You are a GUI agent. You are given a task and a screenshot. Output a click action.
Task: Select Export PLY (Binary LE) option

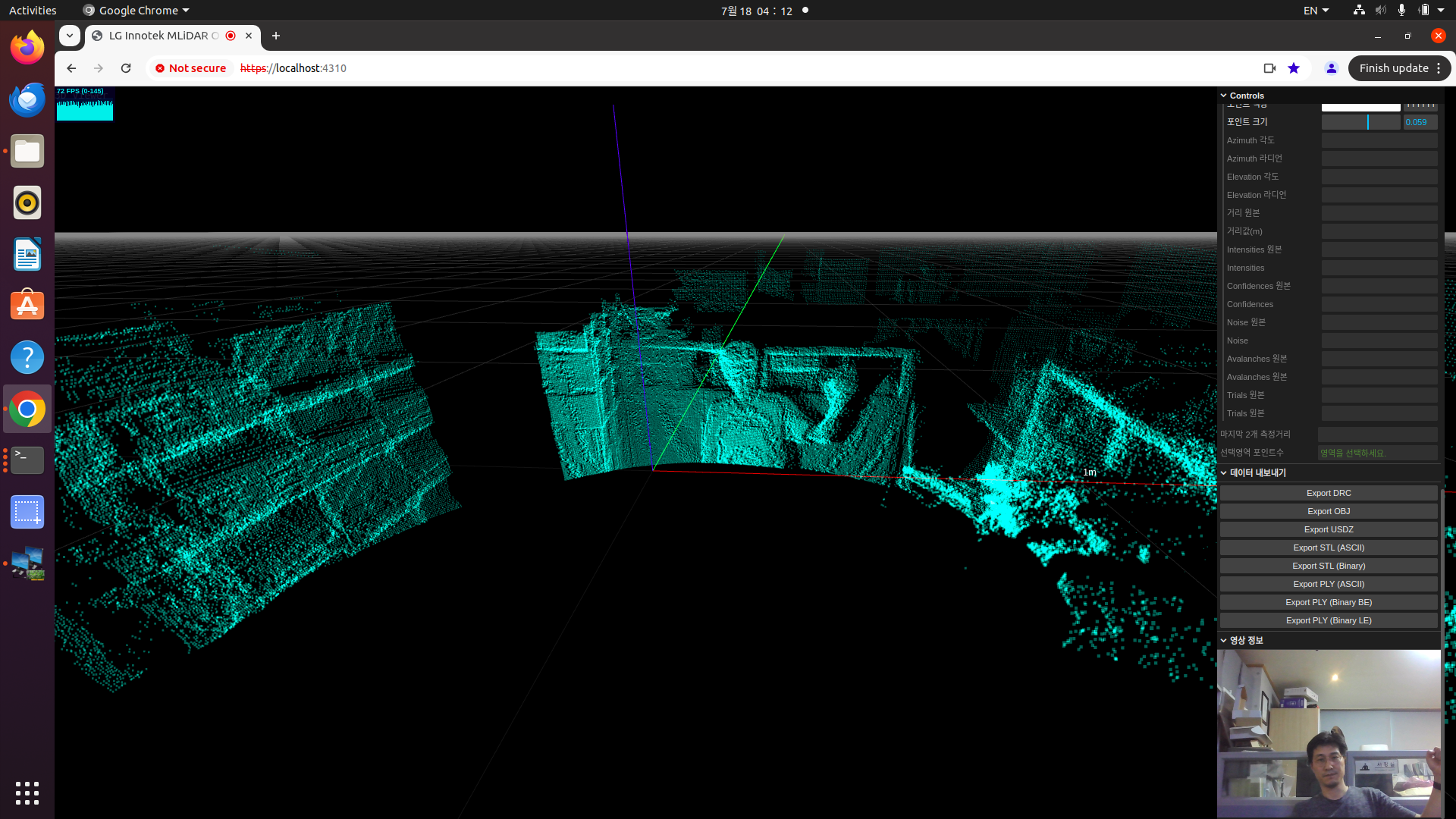pos(1328,620)
